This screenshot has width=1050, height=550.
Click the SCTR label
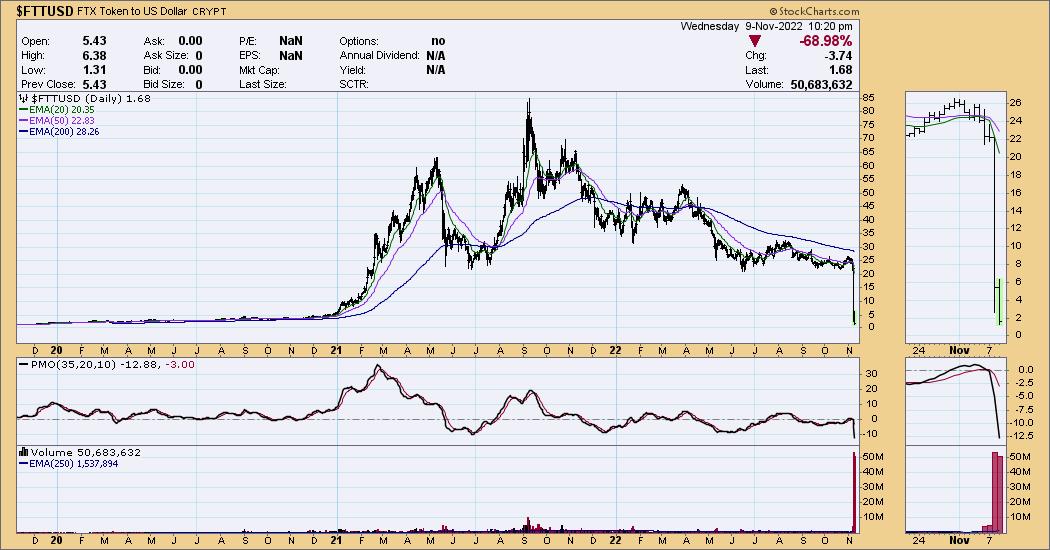[x=354, y=84]
